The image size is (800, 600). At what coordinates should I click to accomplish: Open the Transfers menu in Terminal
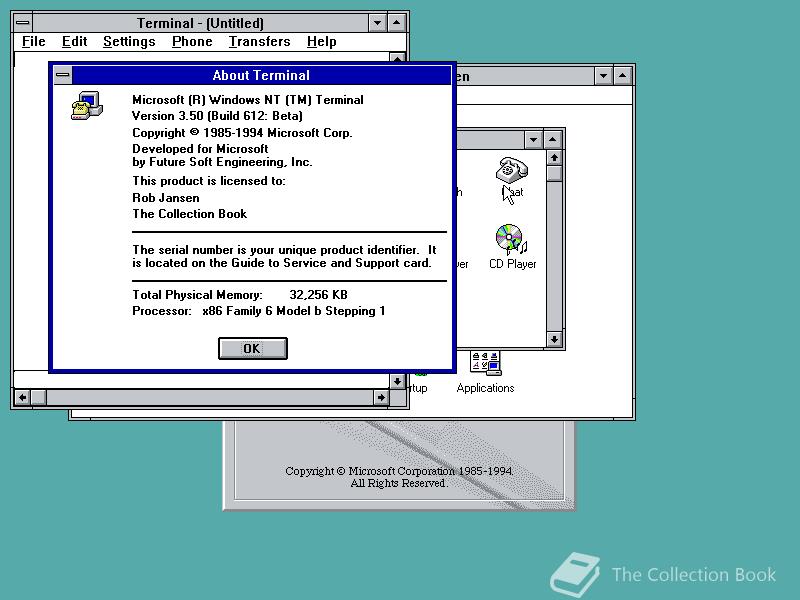[x=259, y=41]
